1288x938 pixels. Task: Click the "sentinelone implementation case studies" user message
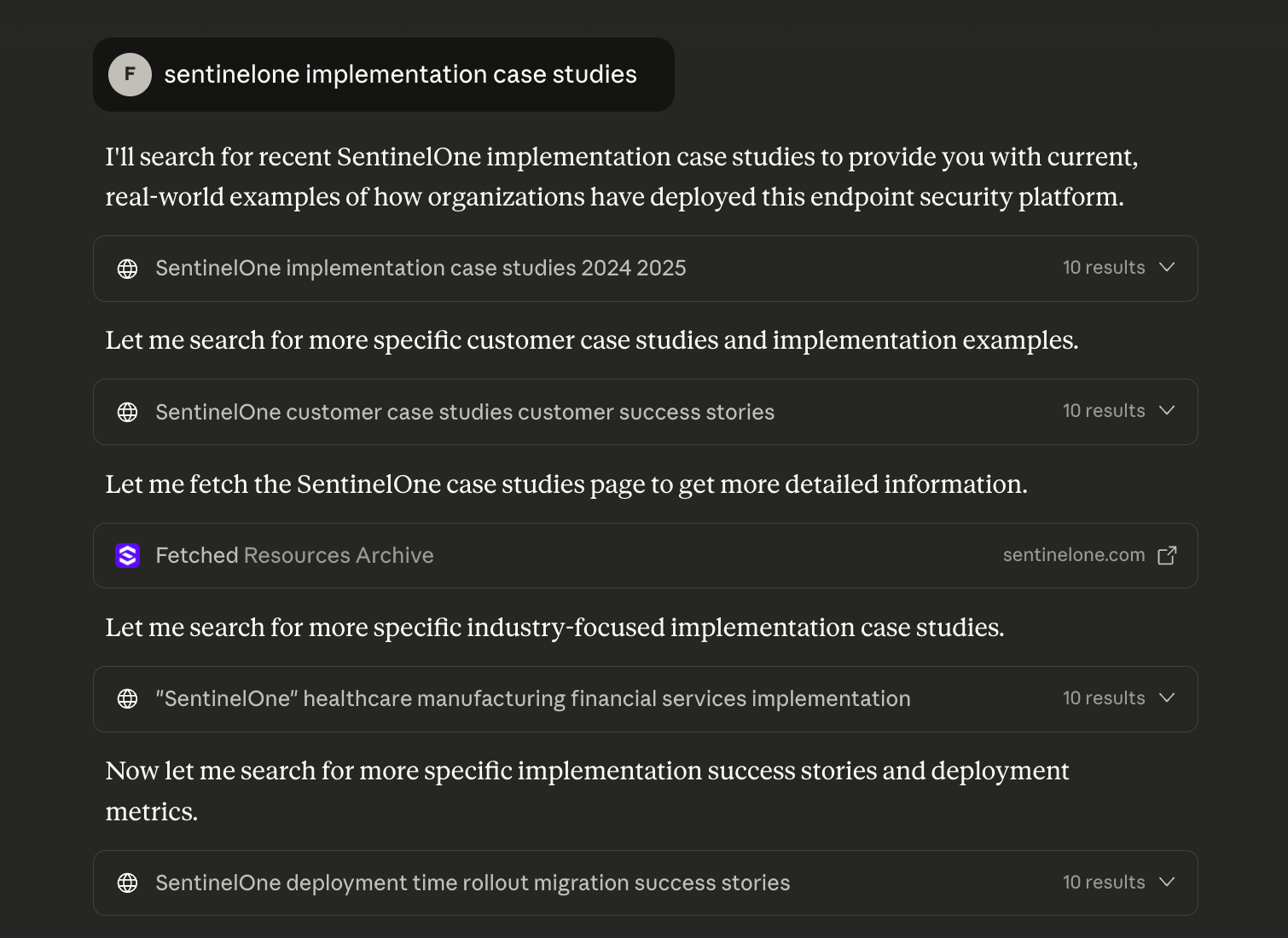pyautogui.click(x=400, y=74)
